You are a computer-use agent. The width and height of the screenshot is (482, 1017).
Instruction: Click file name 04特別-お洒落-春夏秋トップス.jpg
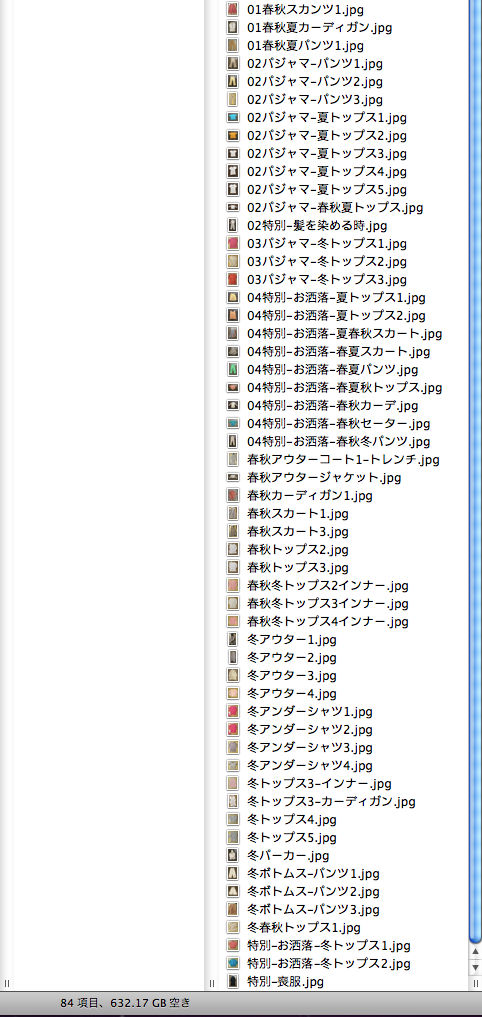344,388
